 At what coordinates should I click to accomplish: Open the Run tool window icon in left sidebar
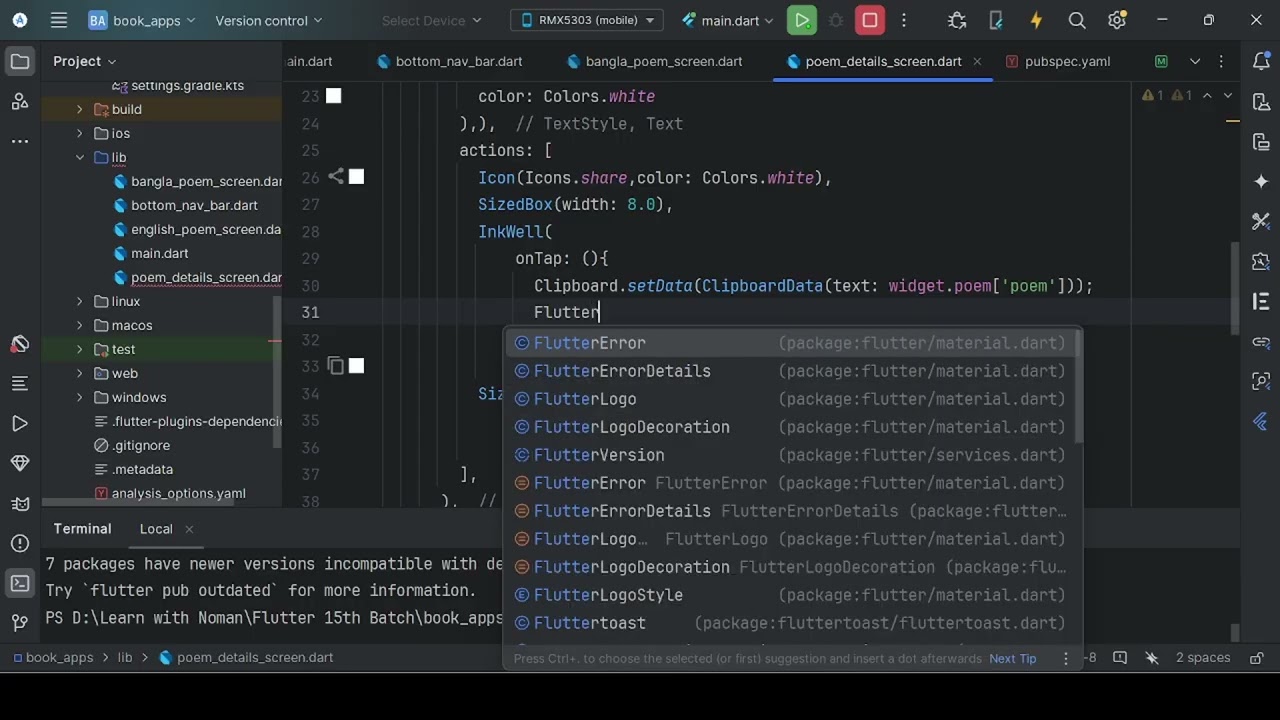(x=20, y=423)
